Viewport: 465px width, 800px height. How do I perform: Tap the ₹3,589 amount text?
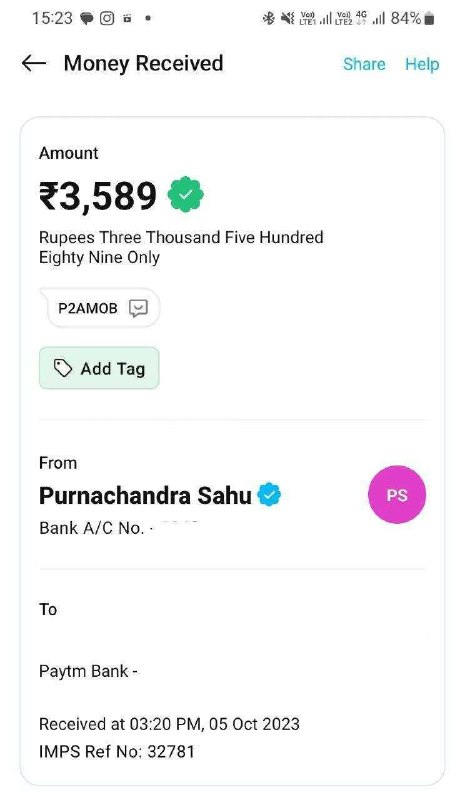98,196
